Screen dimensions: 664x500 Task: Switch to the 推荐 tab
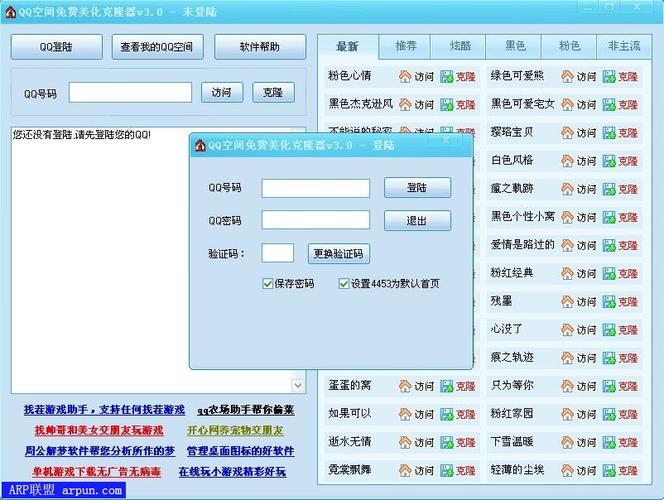[x=406, y=47]
